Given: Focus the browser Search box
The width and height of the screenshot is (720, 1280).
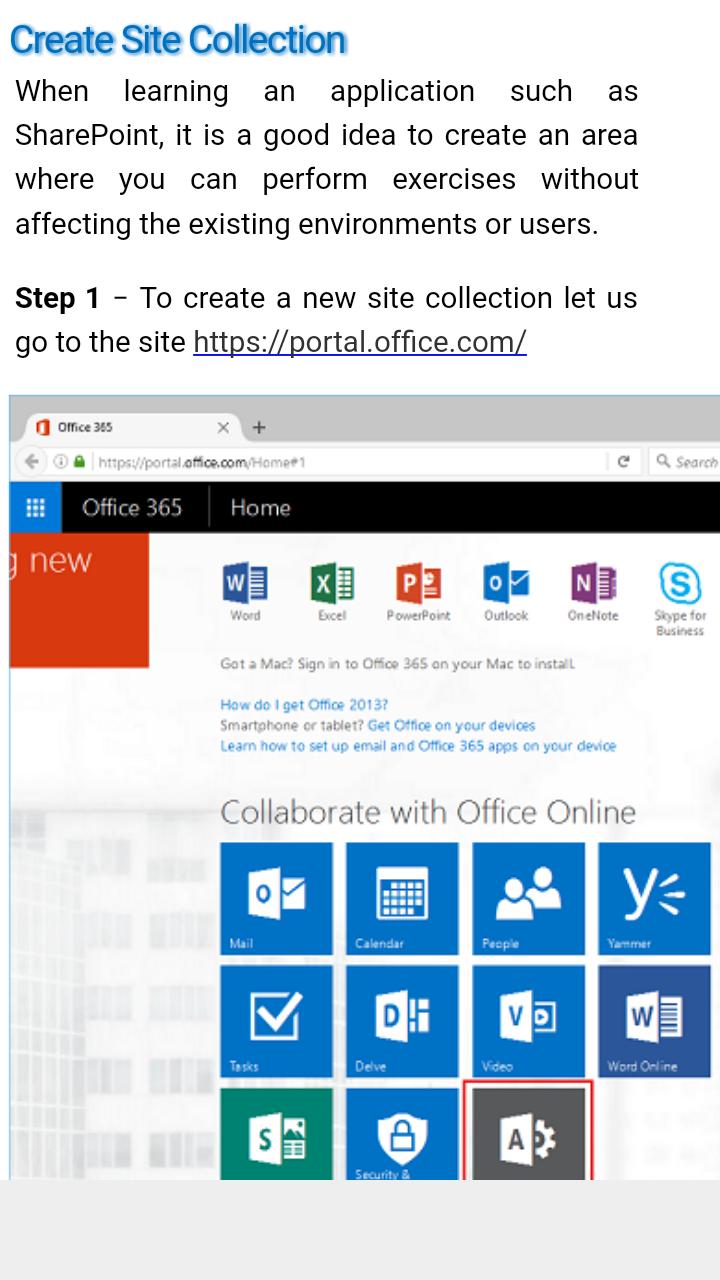Looking at the screenshot, I should click(x=685, y=462).
